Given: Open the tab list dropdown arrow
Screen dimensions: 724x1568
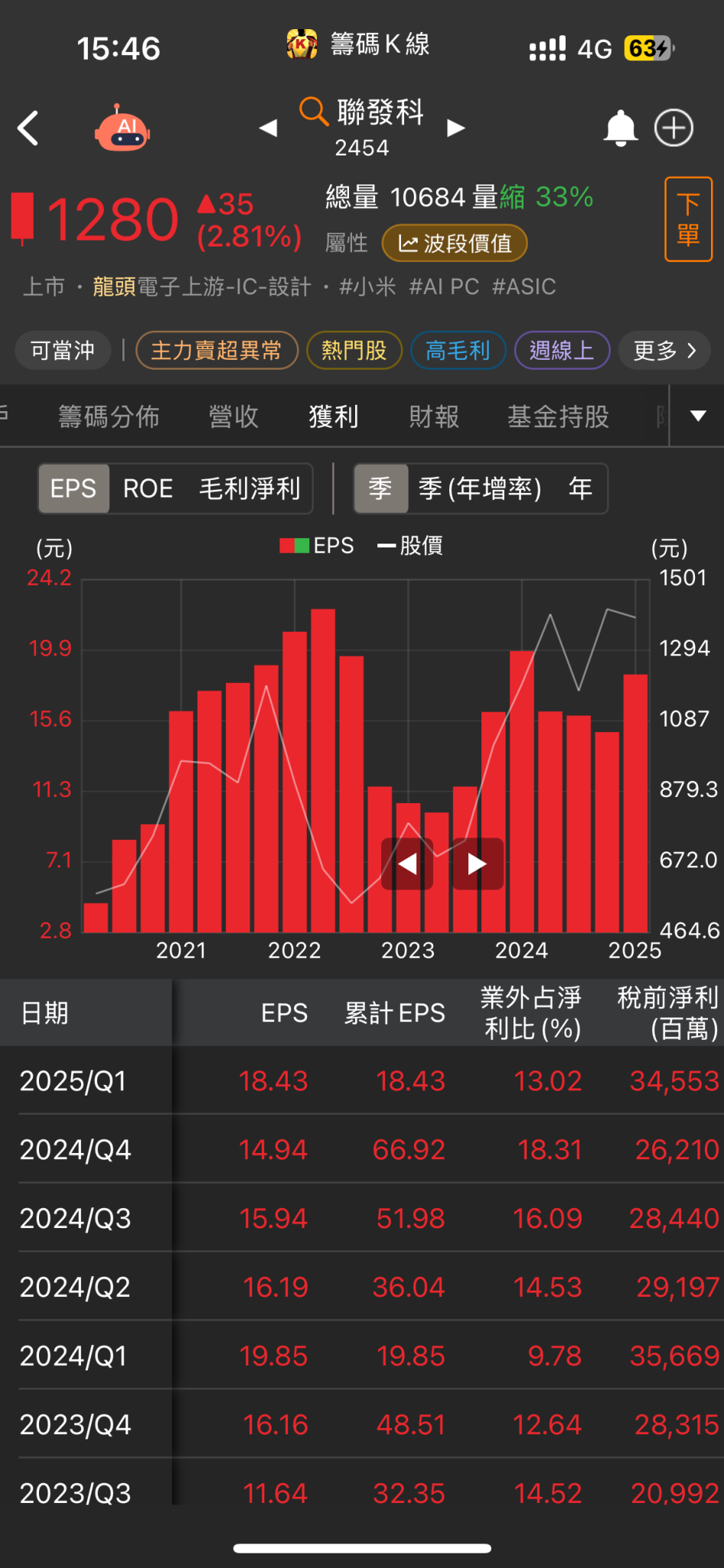Looking at the screenshot, I should [x=697, y=416].
